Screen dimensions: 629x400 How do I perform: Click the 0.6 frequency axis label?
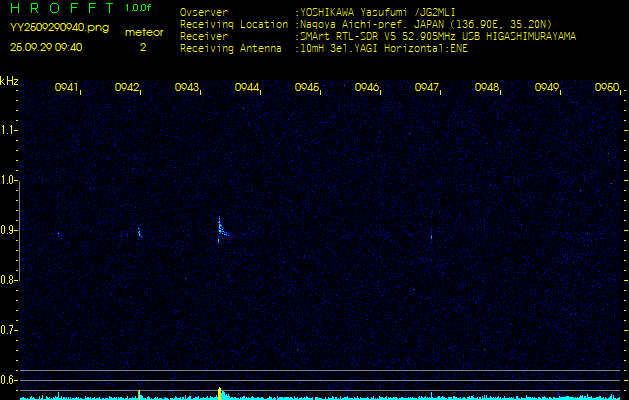[x=7, y=380]
